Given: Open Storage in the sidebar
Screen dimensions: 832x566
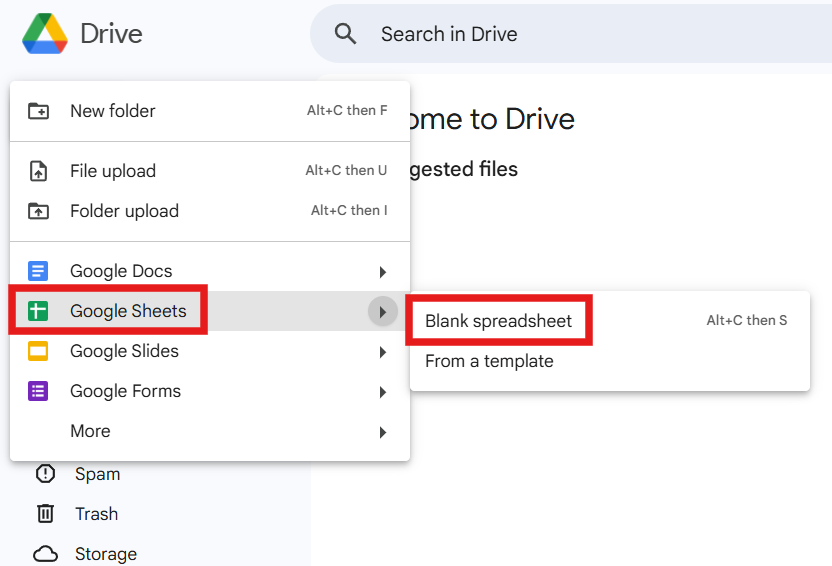Looking at the screenshot, I should [x=105, y=554].
